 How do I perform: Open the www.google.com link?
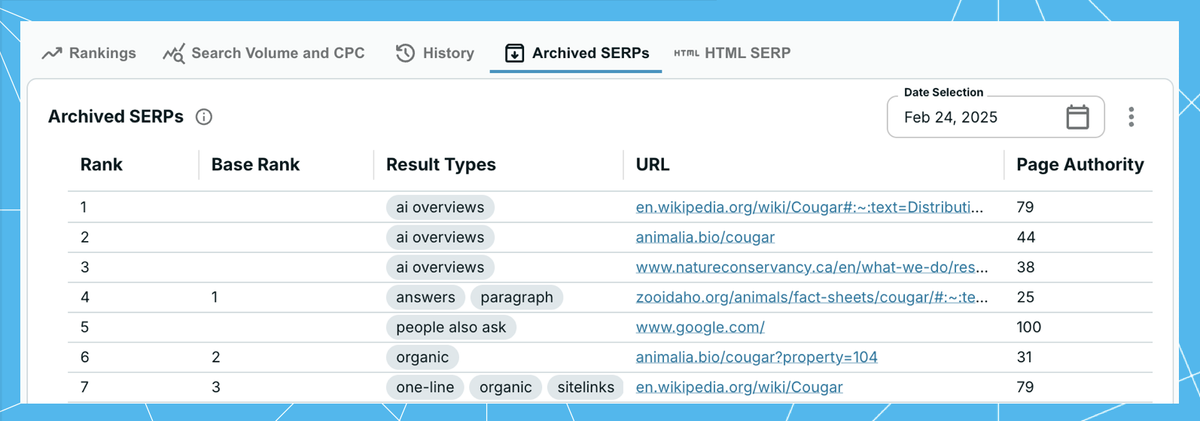click(x=700, y=327)
